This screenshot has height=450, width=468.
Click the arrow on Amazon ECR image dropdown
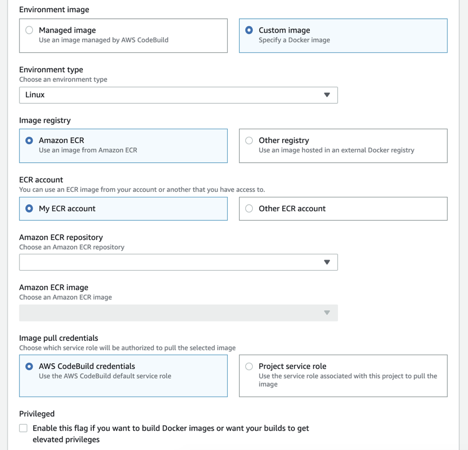(x=327, y=313)
